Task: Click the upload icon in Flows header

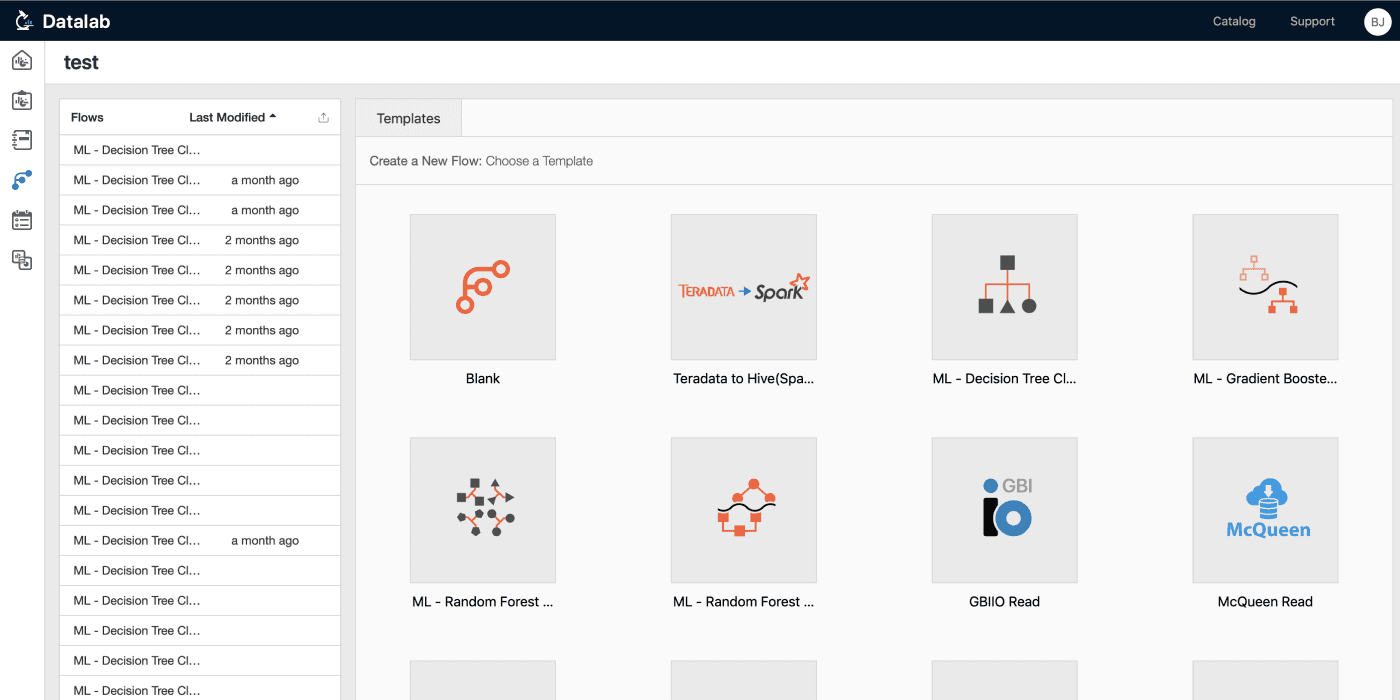Action: point(323,117)
